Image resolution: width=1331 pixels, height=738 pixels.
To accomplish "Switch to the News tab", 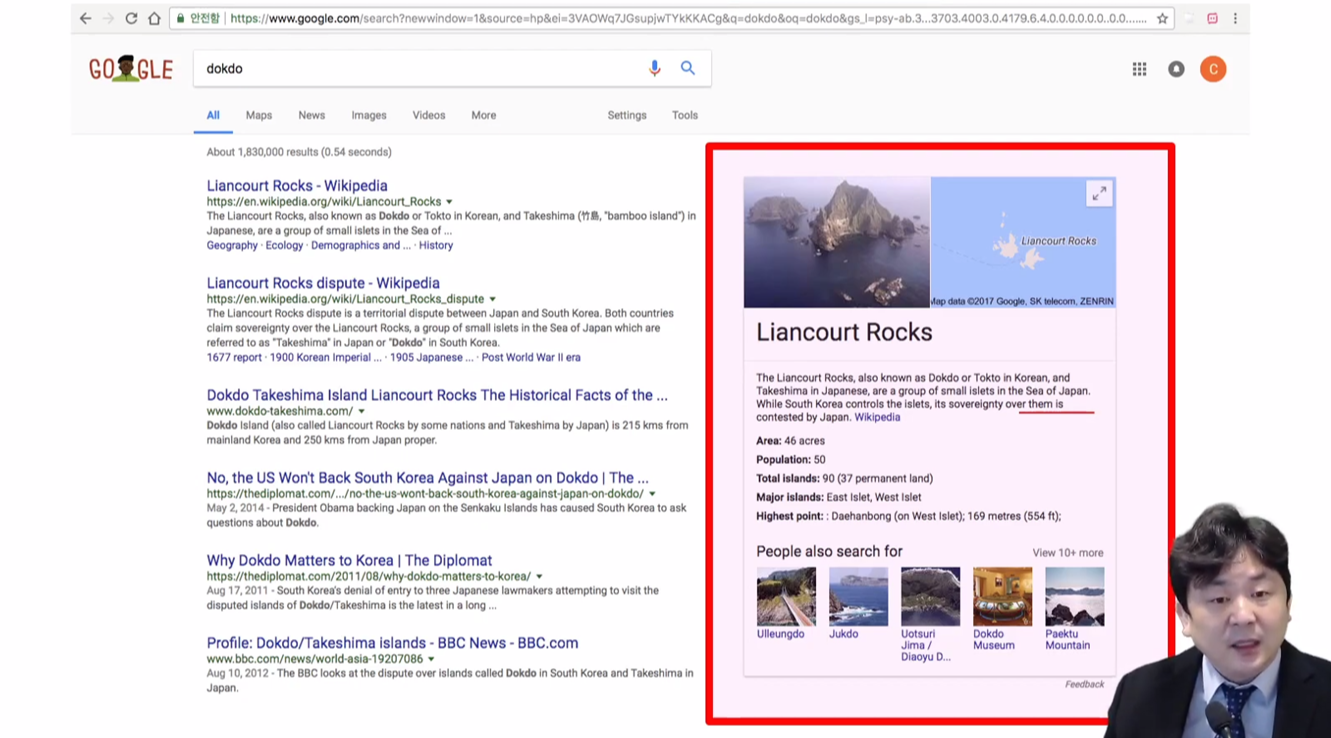I will click(311, 115).
